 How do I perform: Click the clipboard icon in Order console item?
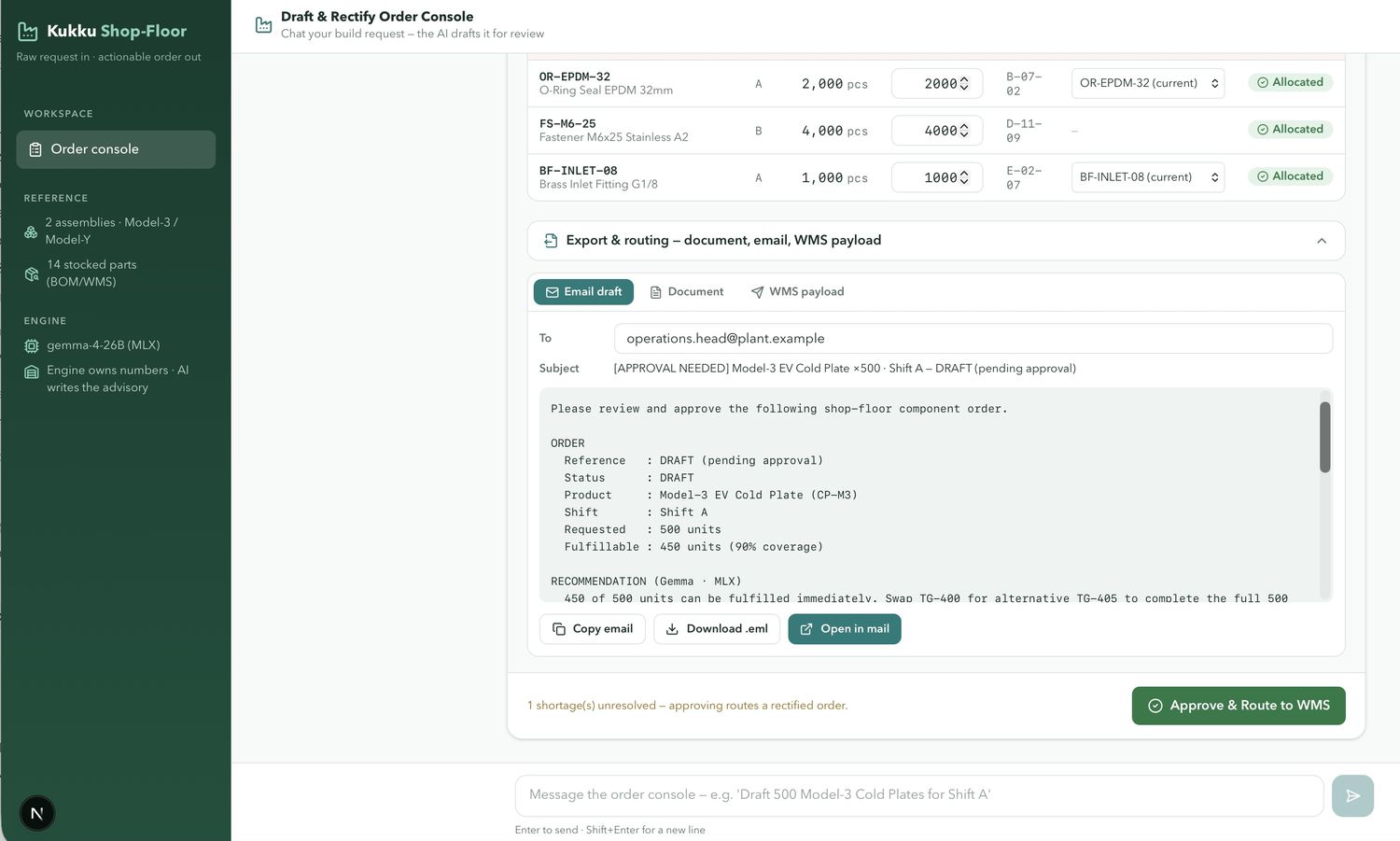(x=35, y=149)
